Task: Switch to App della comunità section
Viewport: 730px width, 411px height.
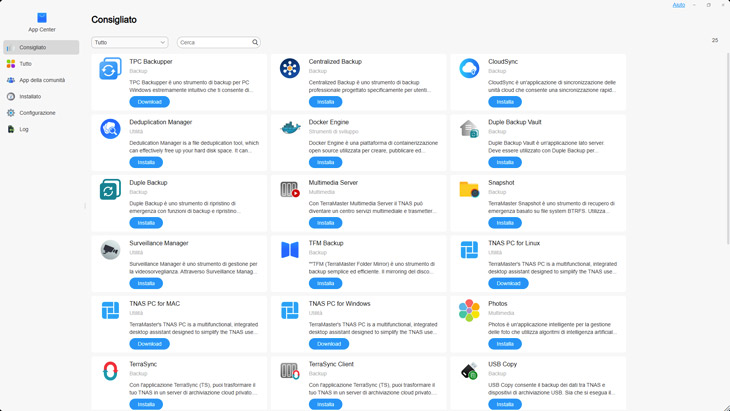Action: (x=41, y=80)
